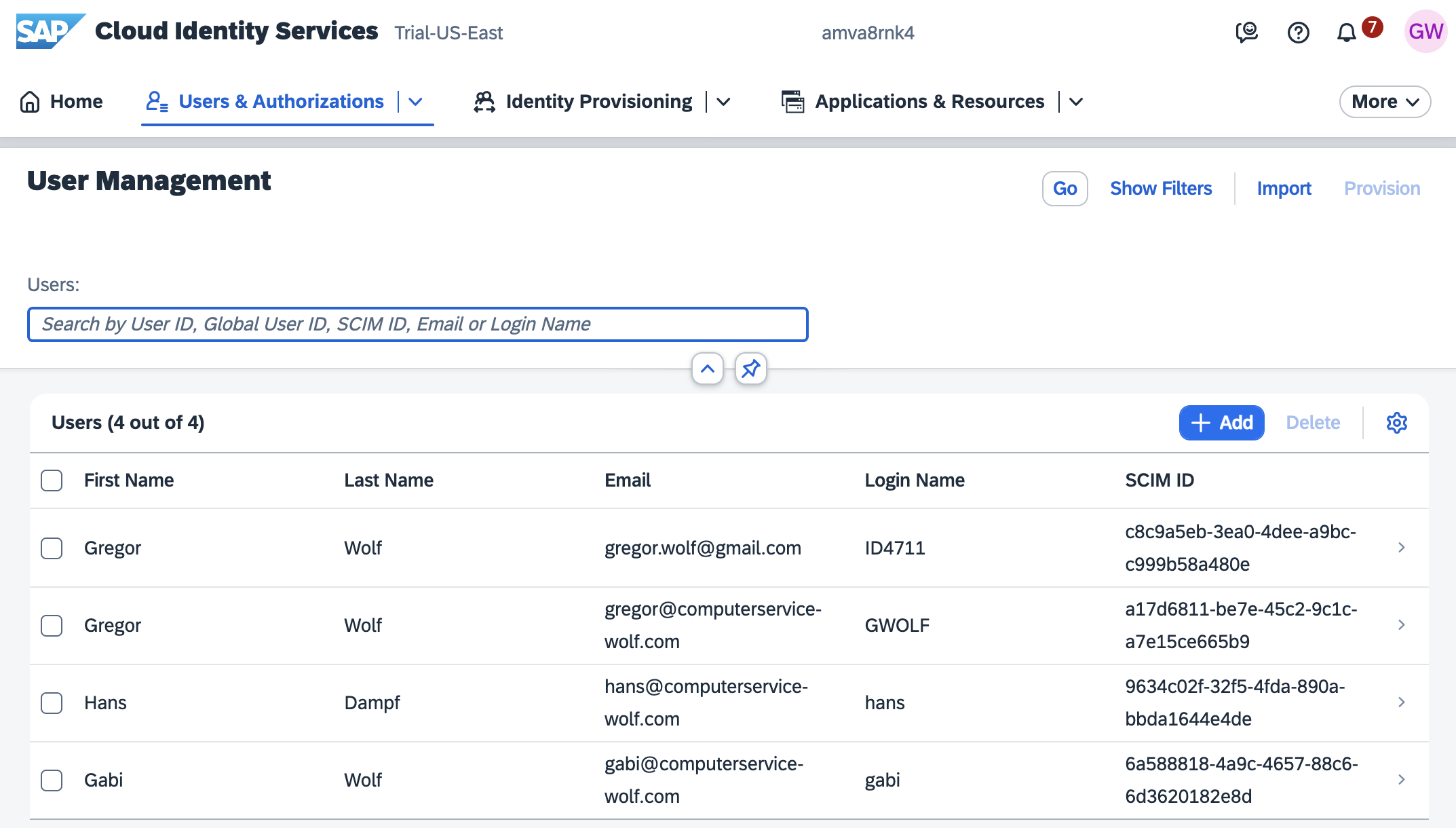Check the box for GWOLF user

[x=52, y=625]
